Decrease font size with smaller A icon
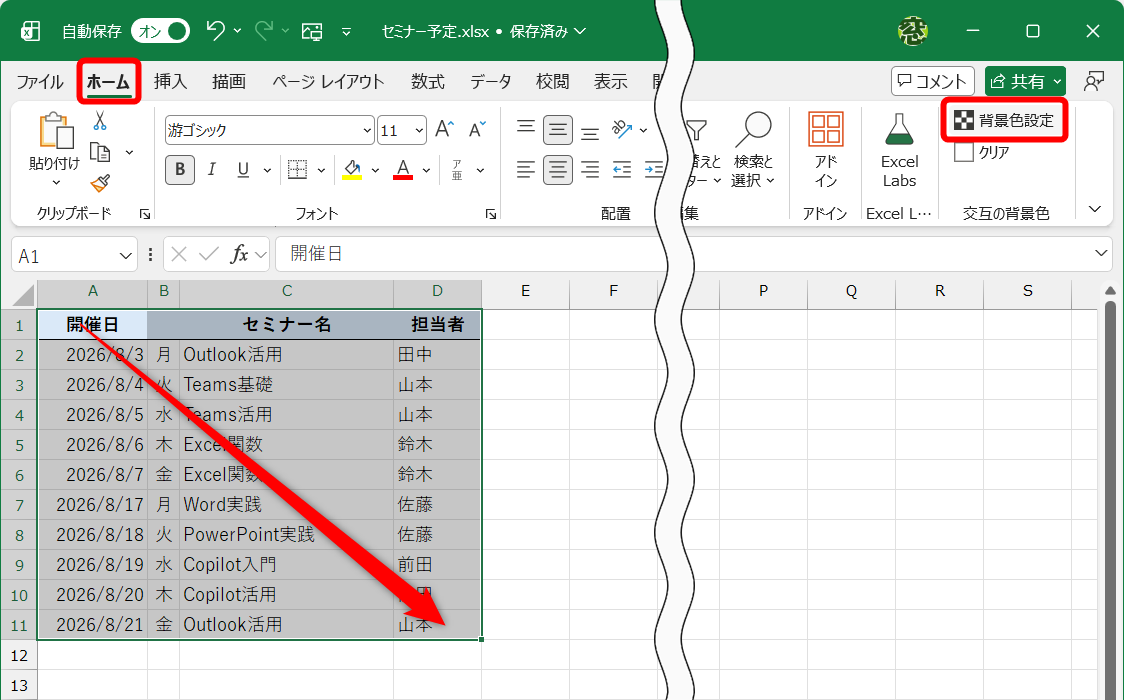The image size is (1124, 700). pyautogui.click(x=477, y=129)
